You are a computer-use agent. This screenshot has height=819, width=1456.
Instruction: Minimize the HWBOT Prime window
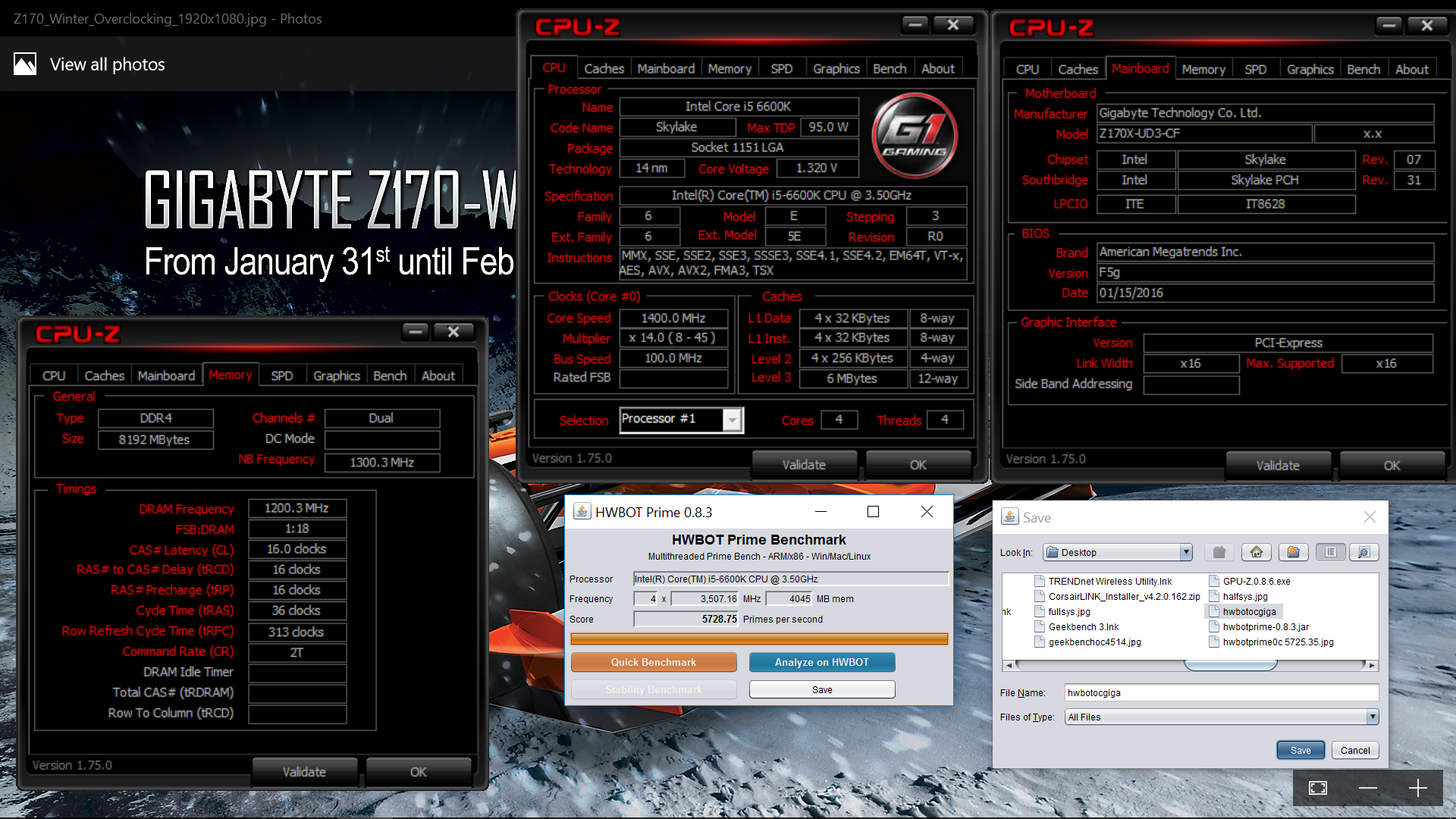click(x=821, y=512)
